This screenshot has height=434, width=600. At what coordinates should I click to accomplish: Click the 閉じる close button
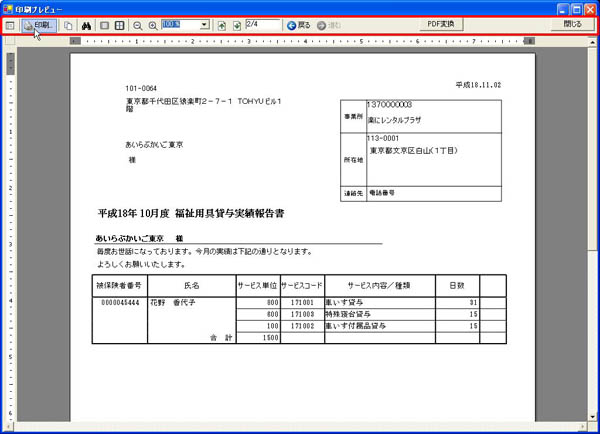pos(572,24)
